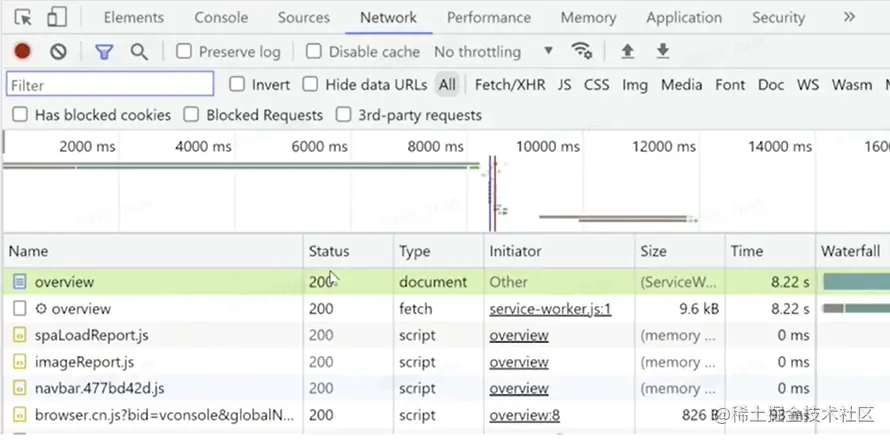890x440 pixels.
Task: Click the inspect element cursor icon
Action: click(x=23, y=18)
